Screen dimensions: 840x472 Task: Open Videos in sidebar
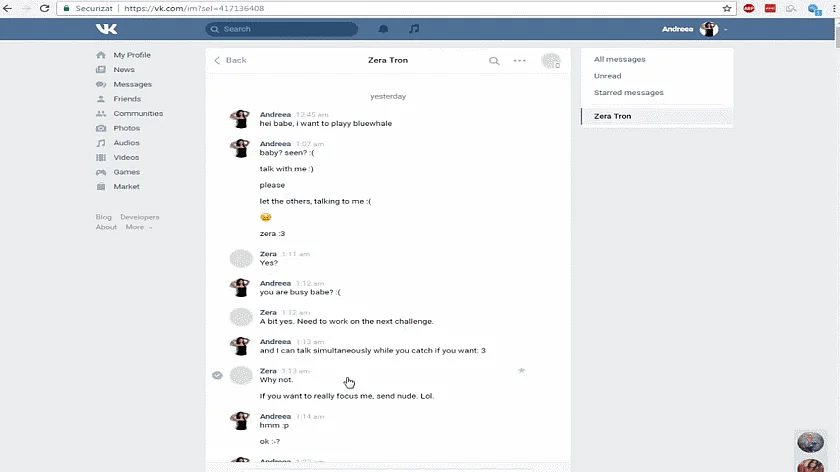coord(126,158)
